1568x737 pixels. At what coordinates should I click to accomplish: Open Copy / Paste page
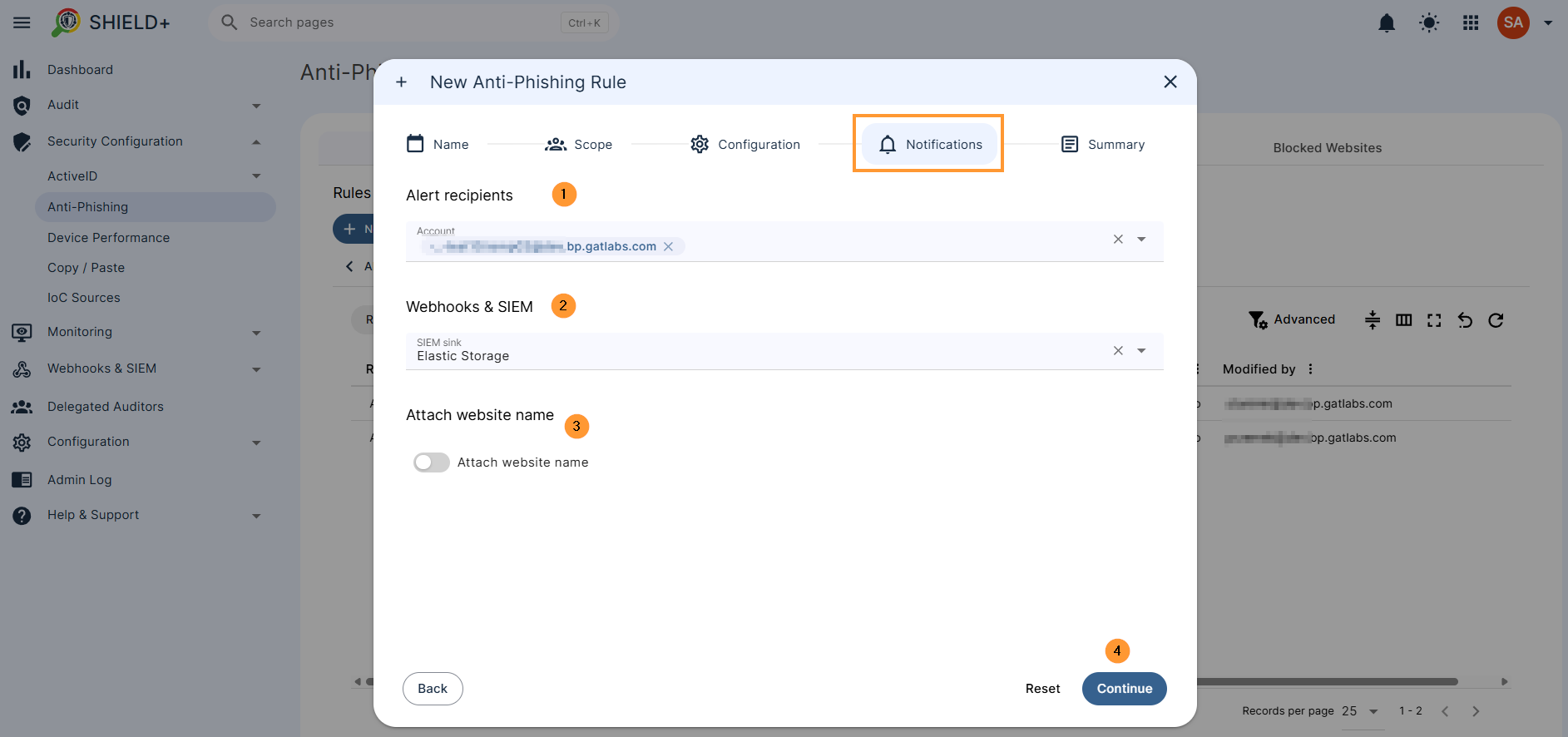coord(86,268)
